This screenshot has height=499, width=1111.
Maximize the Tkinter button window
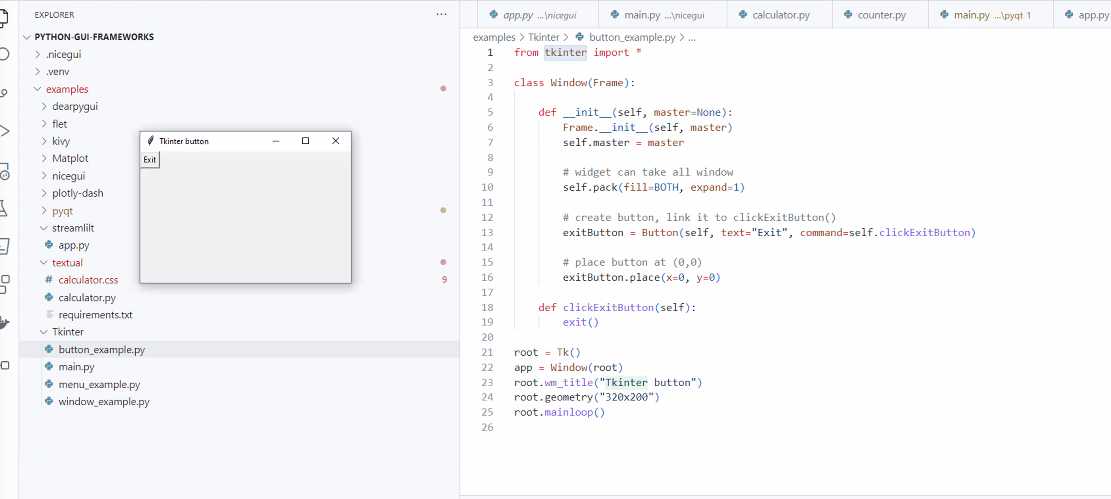[305, 141]
